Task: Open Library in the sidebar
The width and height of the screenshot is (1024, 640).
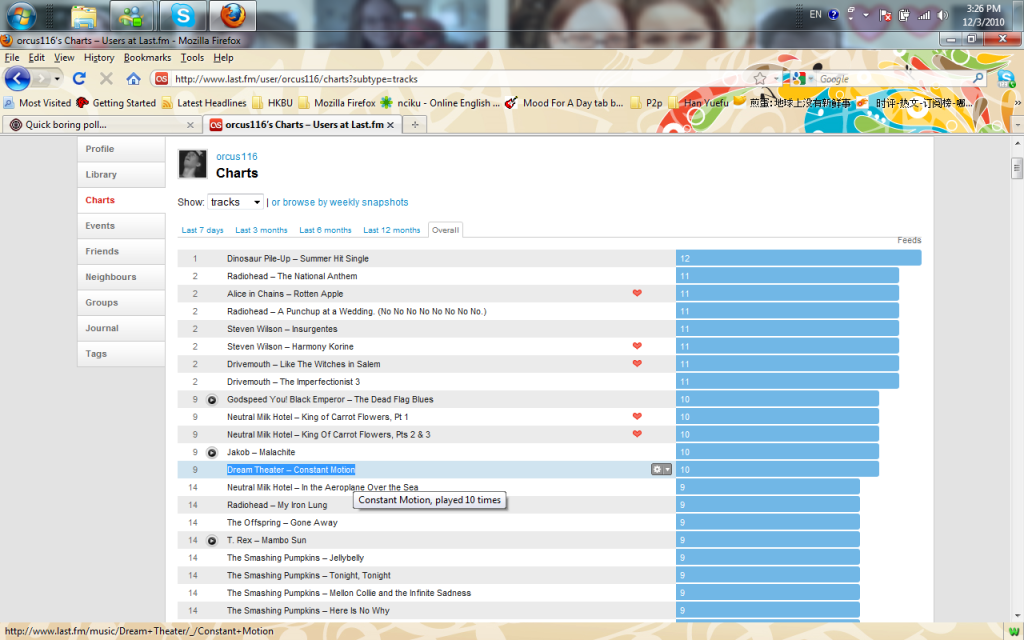Action: (x=121, y=174)
